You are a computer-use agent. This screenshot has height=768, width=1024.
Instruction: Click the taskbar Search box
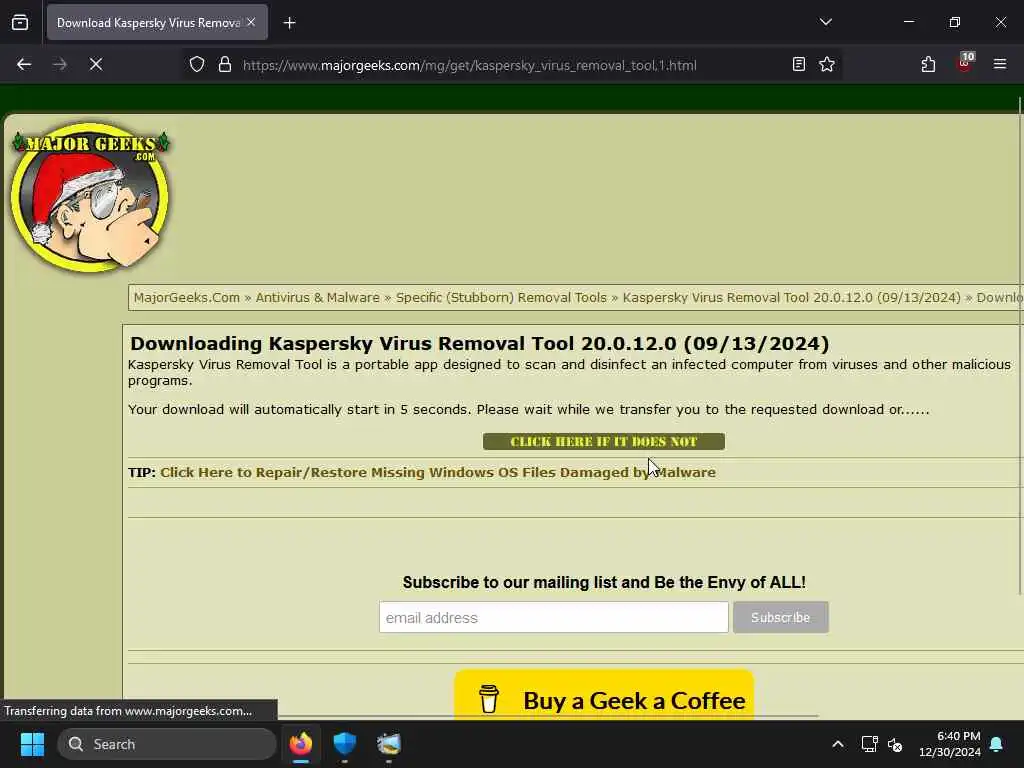[167, 744]
